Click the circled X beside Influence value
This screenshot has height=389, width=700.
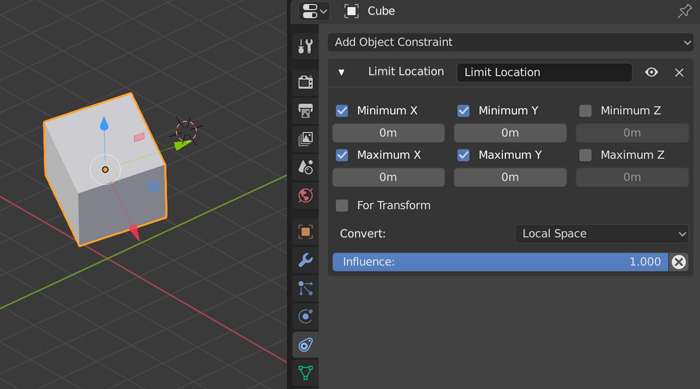[x=679, y=262]
